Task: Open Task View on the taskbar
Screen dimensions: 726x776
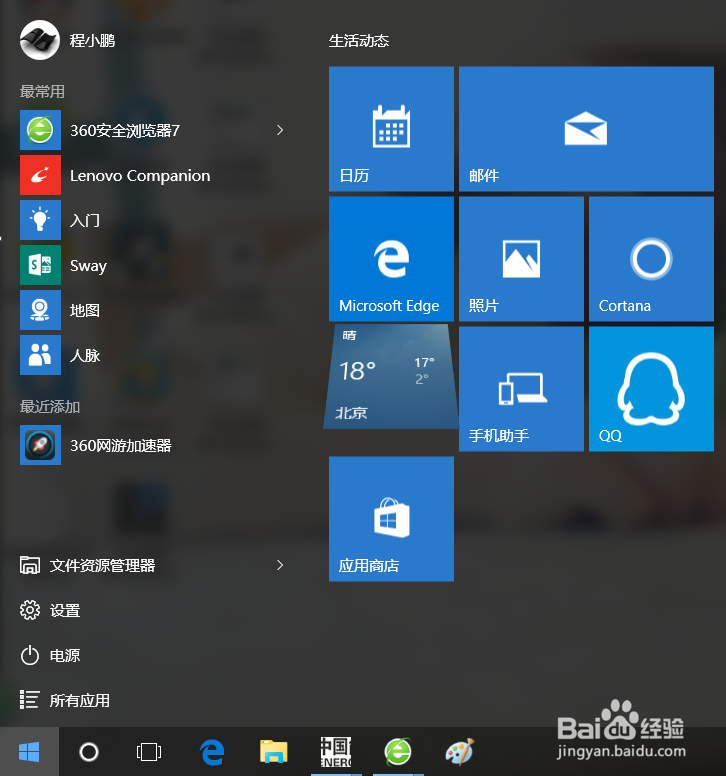Action: (148, 752)
